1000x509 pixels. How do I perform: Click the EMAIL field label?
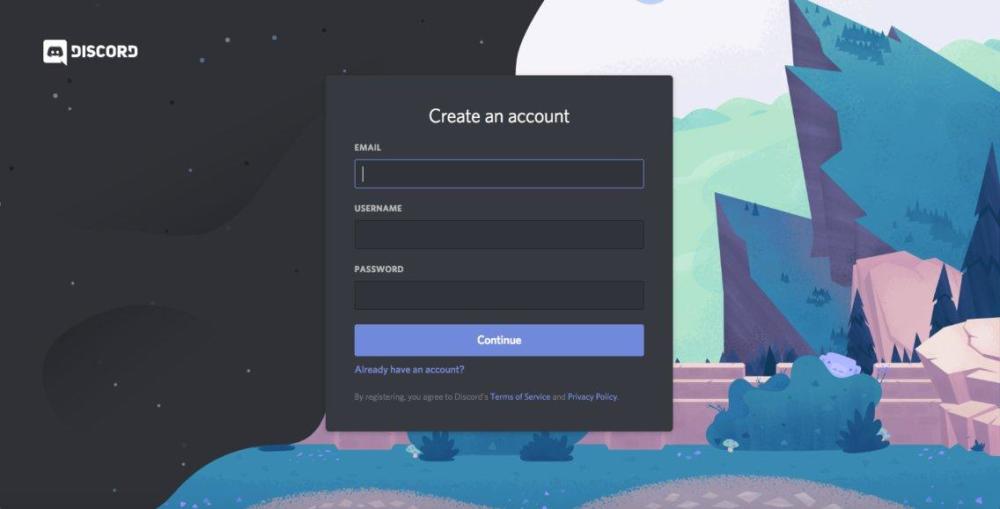pyautogui.click(x=368, y=147)
